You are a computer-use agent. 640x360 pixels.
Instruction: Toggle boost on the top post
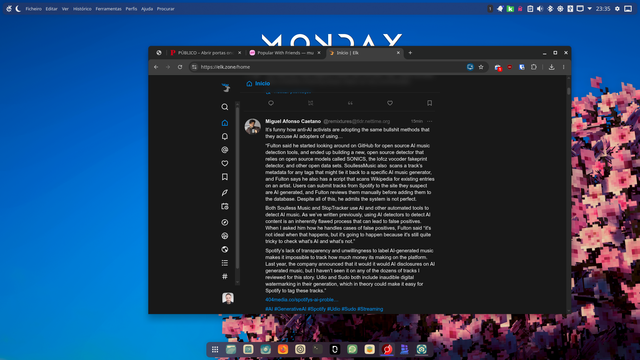(311, 103)
